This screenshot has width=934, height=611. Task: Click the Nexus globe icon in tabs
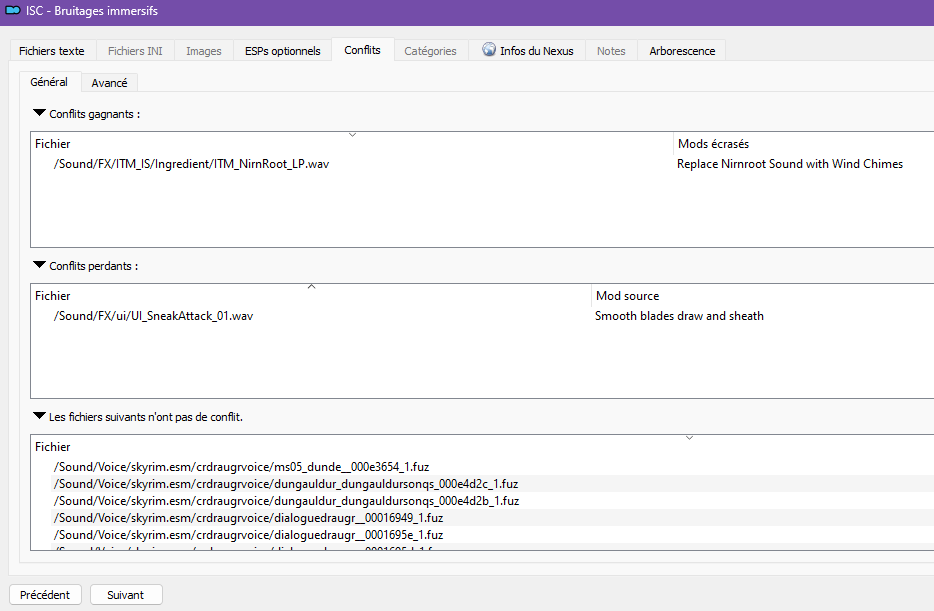(x=489, y=50)
